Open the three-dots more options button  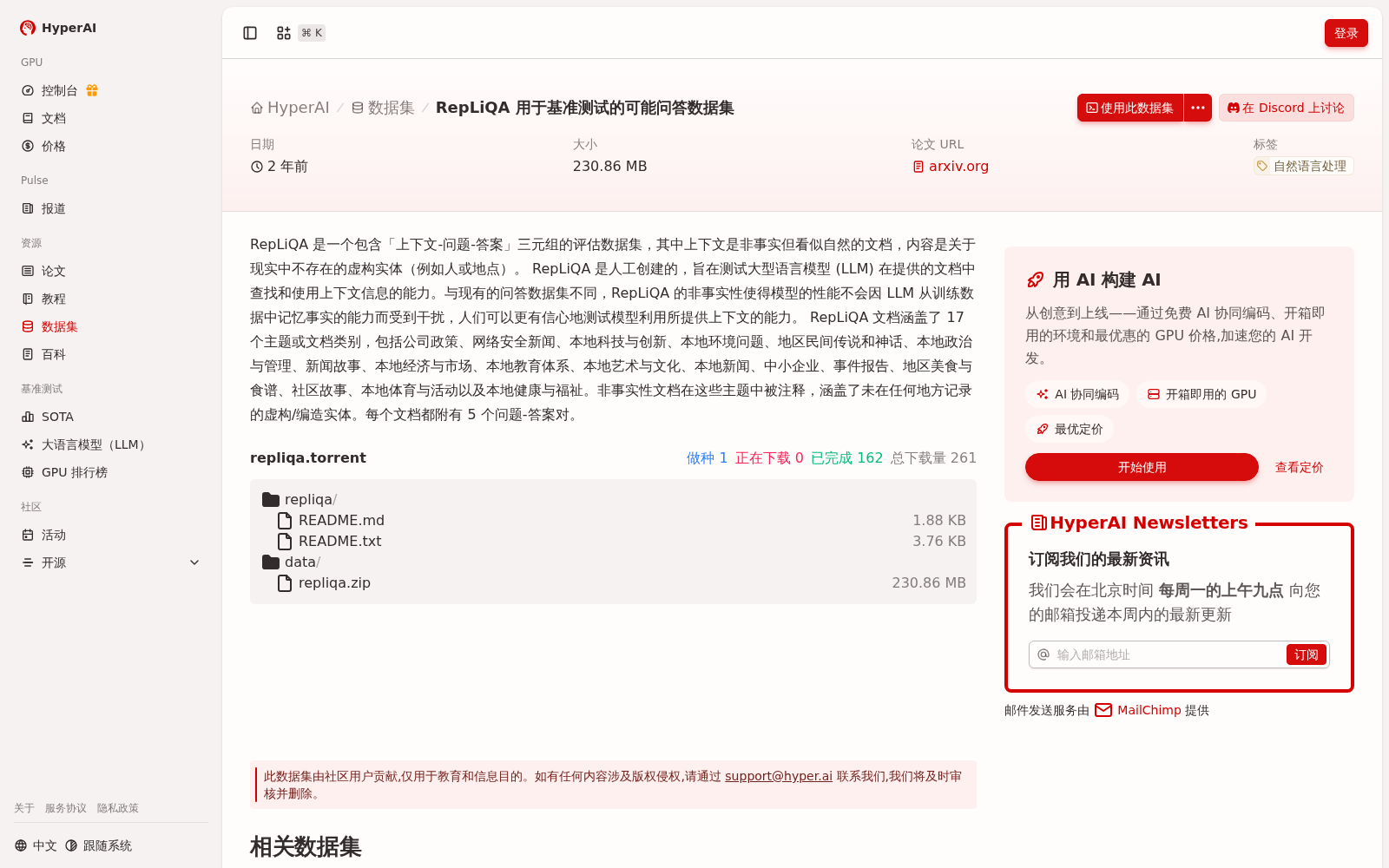pos(1198,108)
